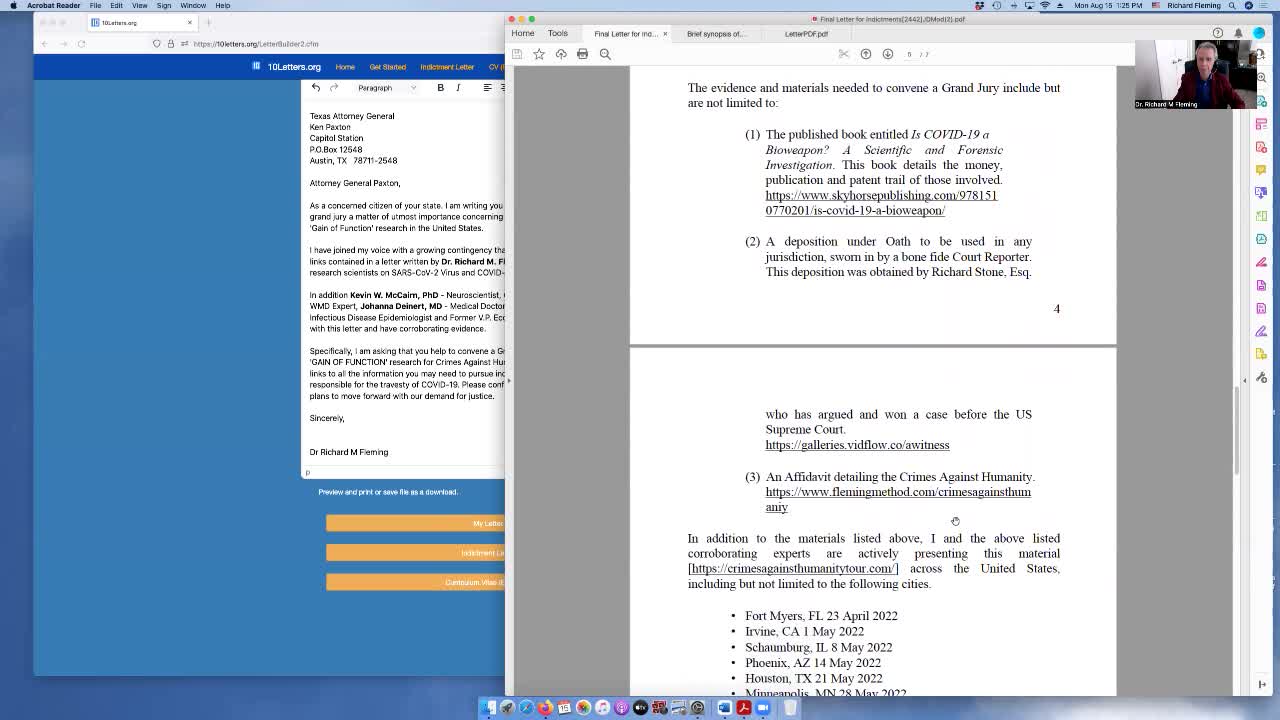
Task: Click the scissors cut icon in Acrobat toolbar
Action: pos(844,54)
